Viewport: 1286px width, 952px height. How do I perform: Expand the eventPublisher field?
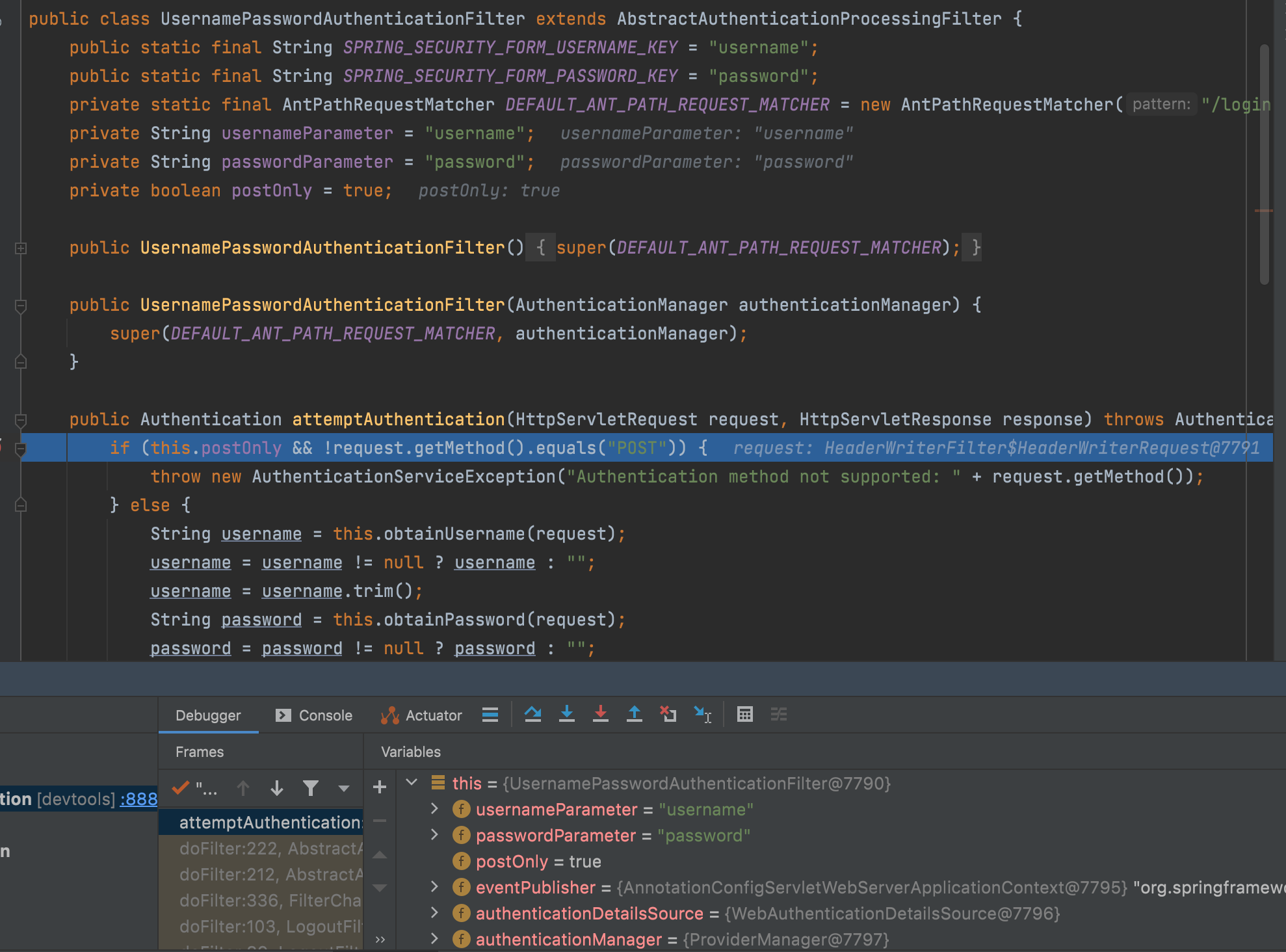point(435,887)
